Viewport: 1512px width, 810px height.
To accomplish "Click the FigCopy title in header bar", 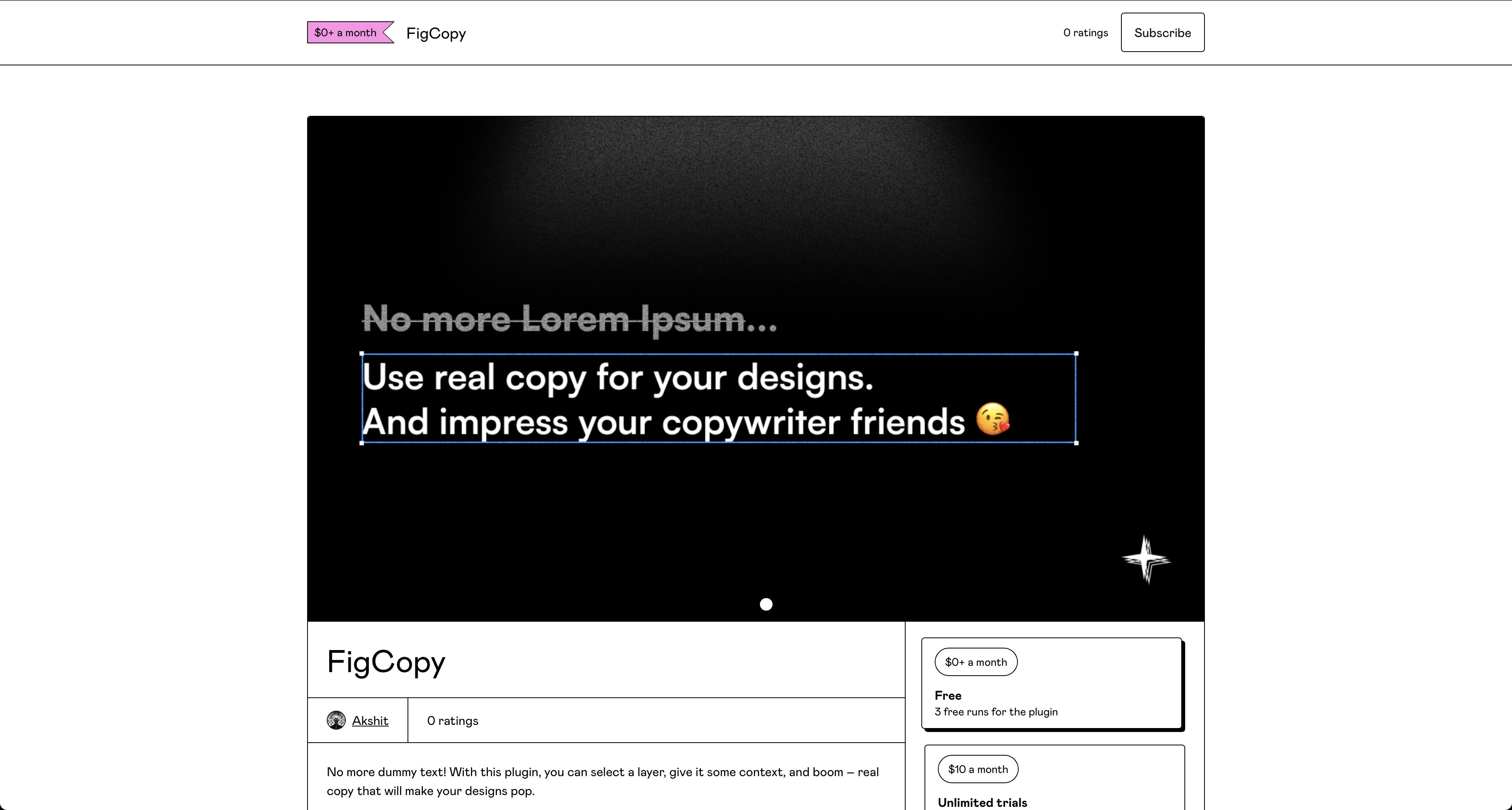I will (x=435, y=33).
